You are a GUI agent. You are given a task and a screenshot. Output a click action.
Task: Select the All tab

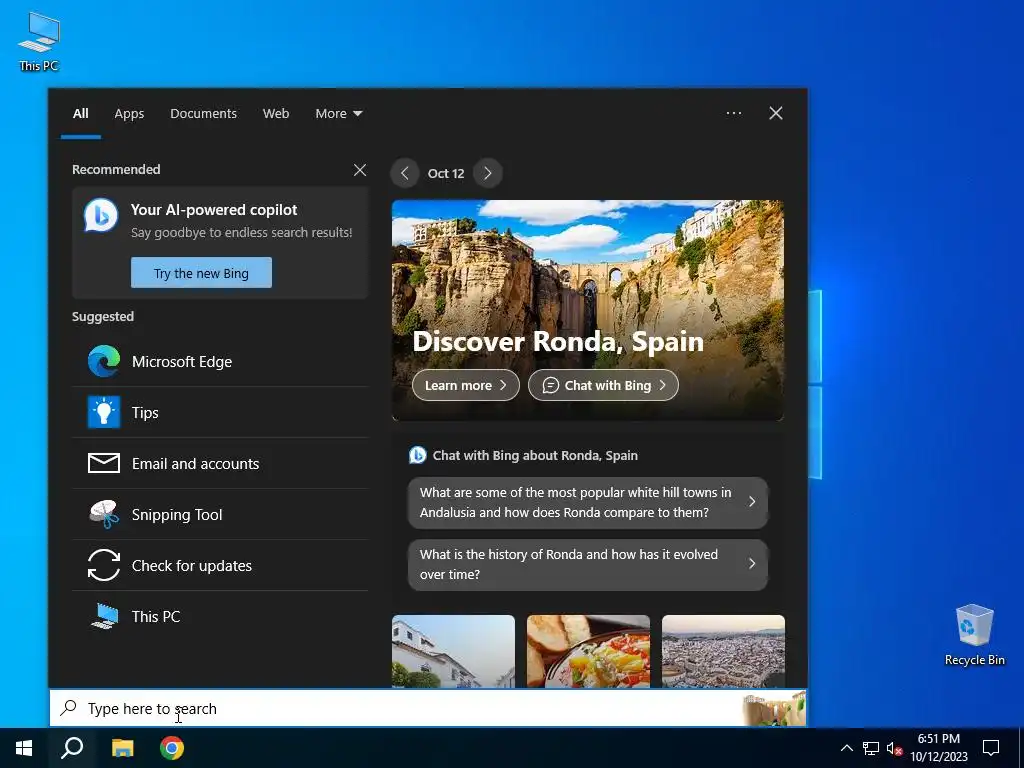[80, 114]
